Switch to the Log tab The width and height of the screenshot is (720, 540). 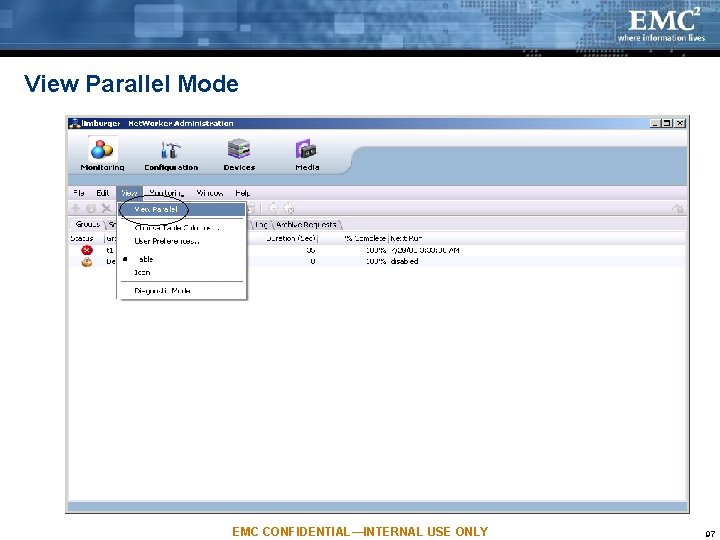[261, 225]
